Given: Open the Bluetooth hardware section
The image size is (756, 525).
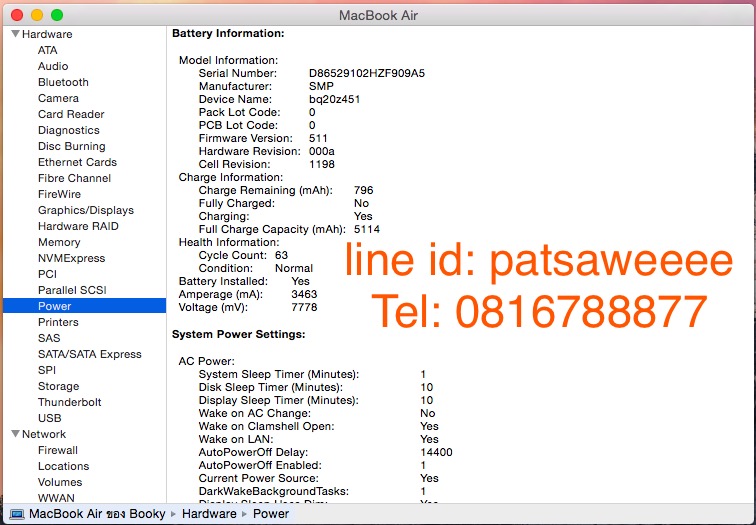Looking at the screenshot, I should [x=63, y=82].
